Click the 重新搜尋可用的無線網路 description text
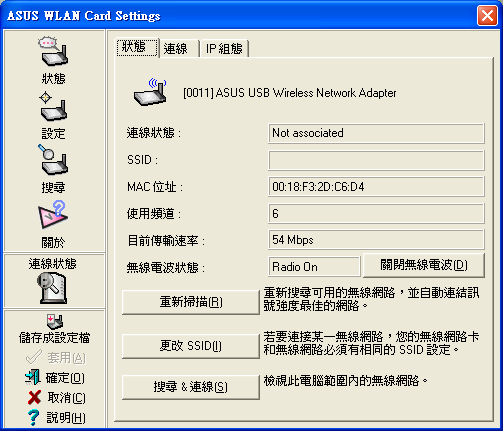This screenshot has width=503, height=431. [371, 299]
